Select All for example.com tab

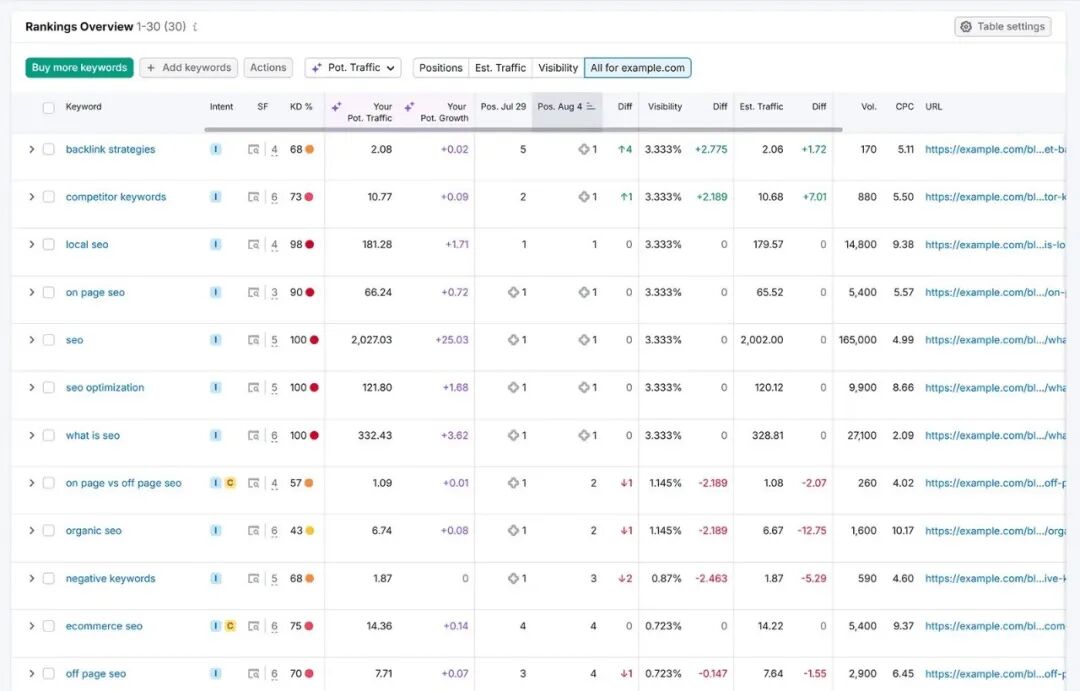637,68
